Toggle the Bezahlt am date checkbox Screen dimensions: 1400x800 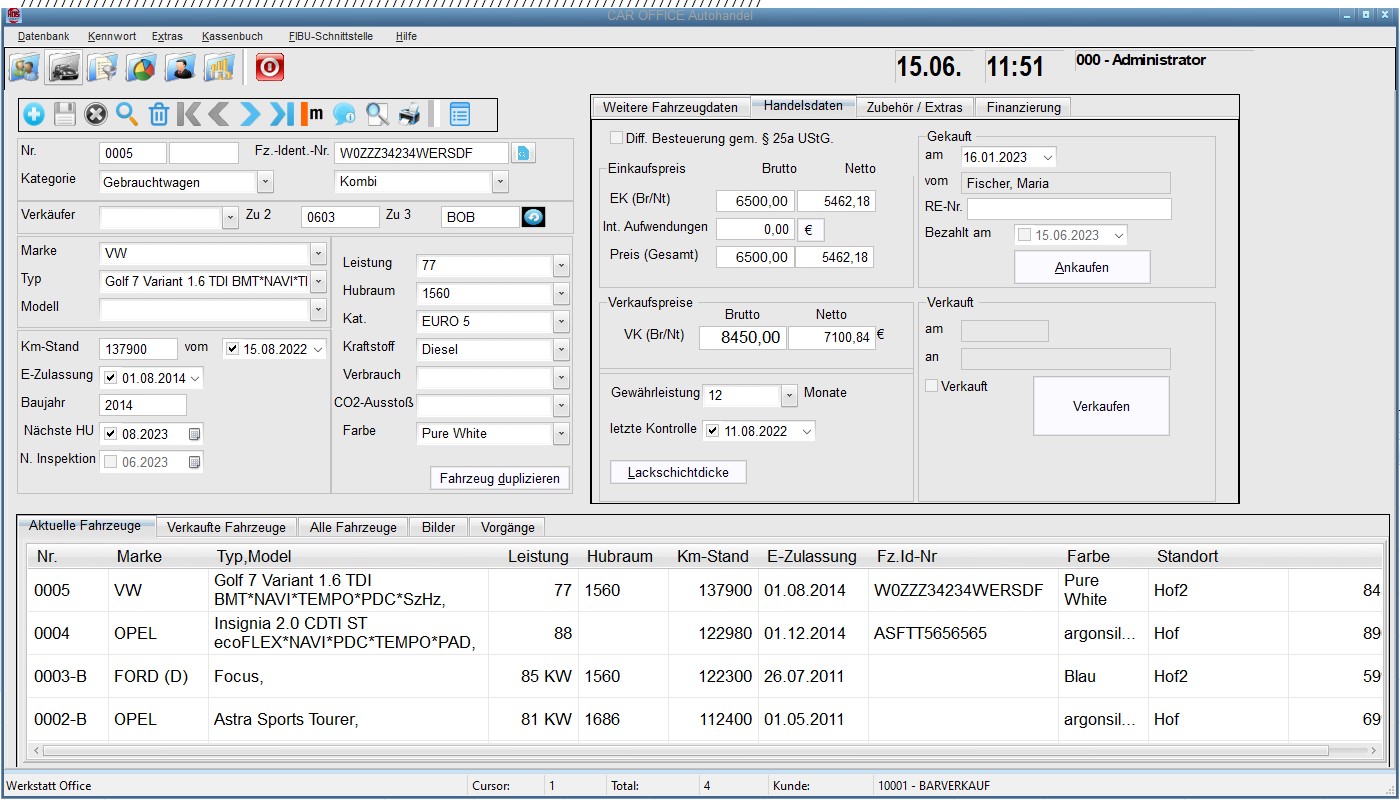(1024, 235)
